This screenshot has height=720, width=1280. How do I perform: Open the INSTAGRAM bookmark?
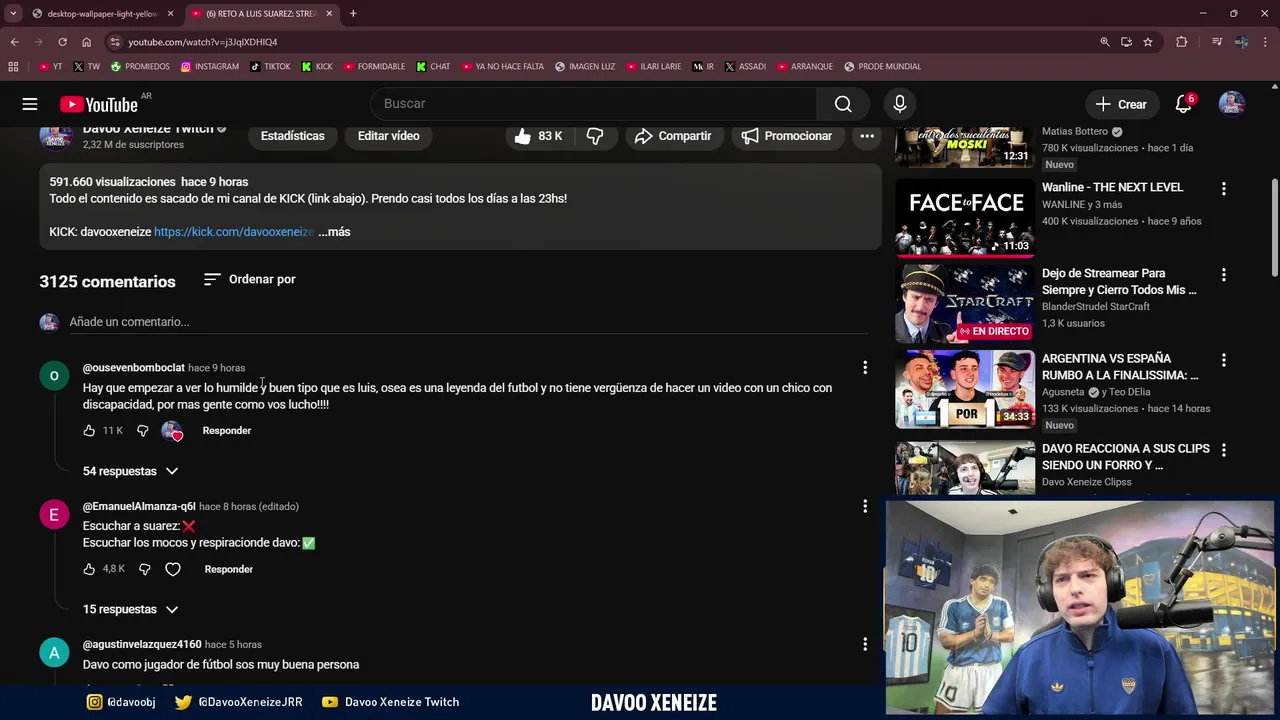point(210,67)
